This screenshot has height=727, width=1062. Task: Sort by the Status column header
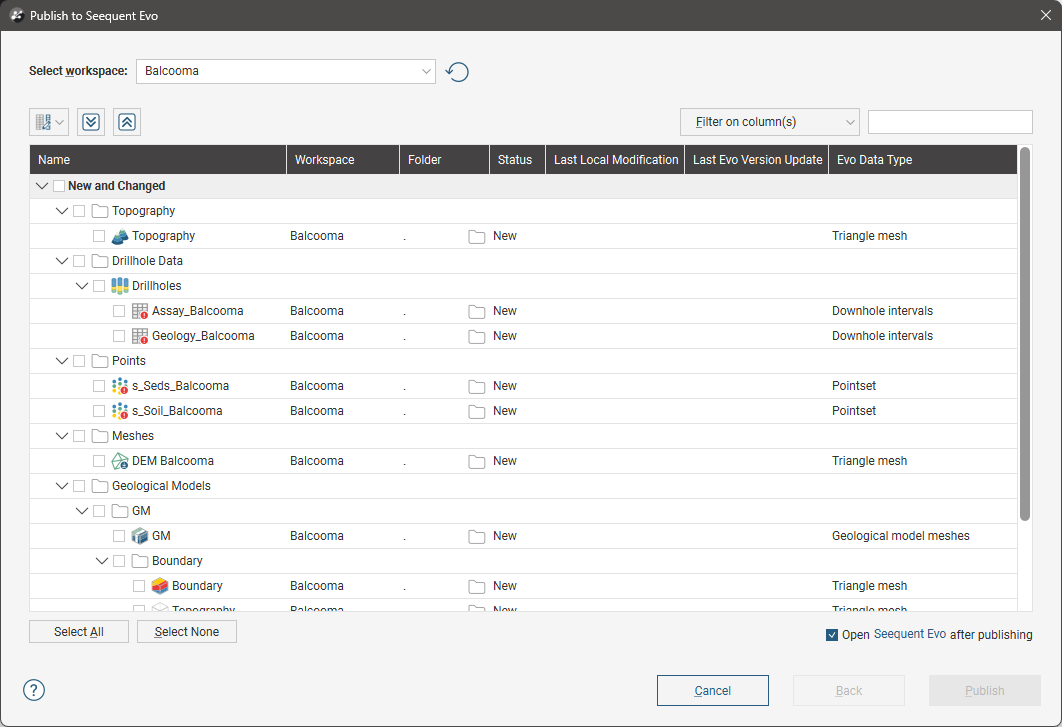pyautogui.click(x=515, y=160)
